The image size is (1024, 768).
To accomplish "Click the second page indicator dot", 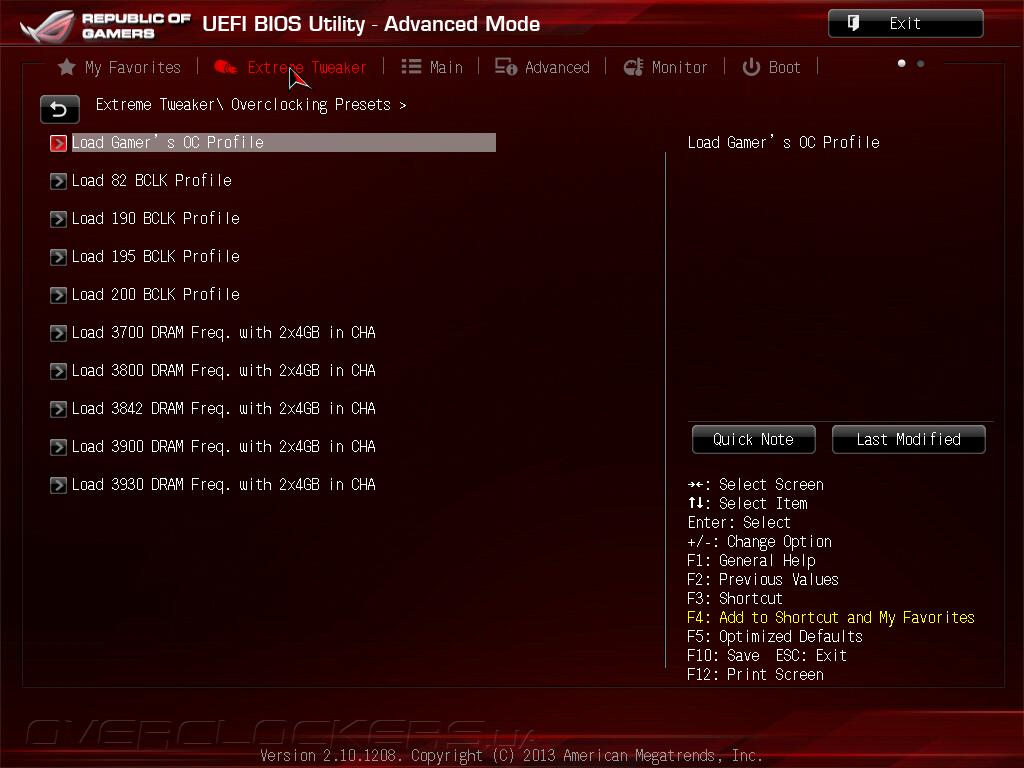I will point(921,63).
